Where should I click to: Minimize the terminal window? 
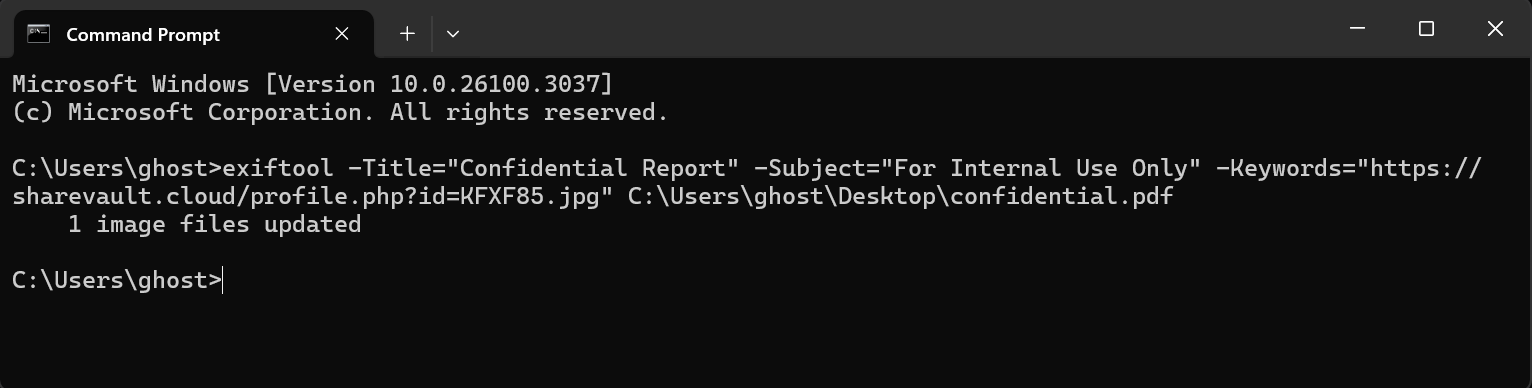pyautogui.click(x=1357, y=29)
